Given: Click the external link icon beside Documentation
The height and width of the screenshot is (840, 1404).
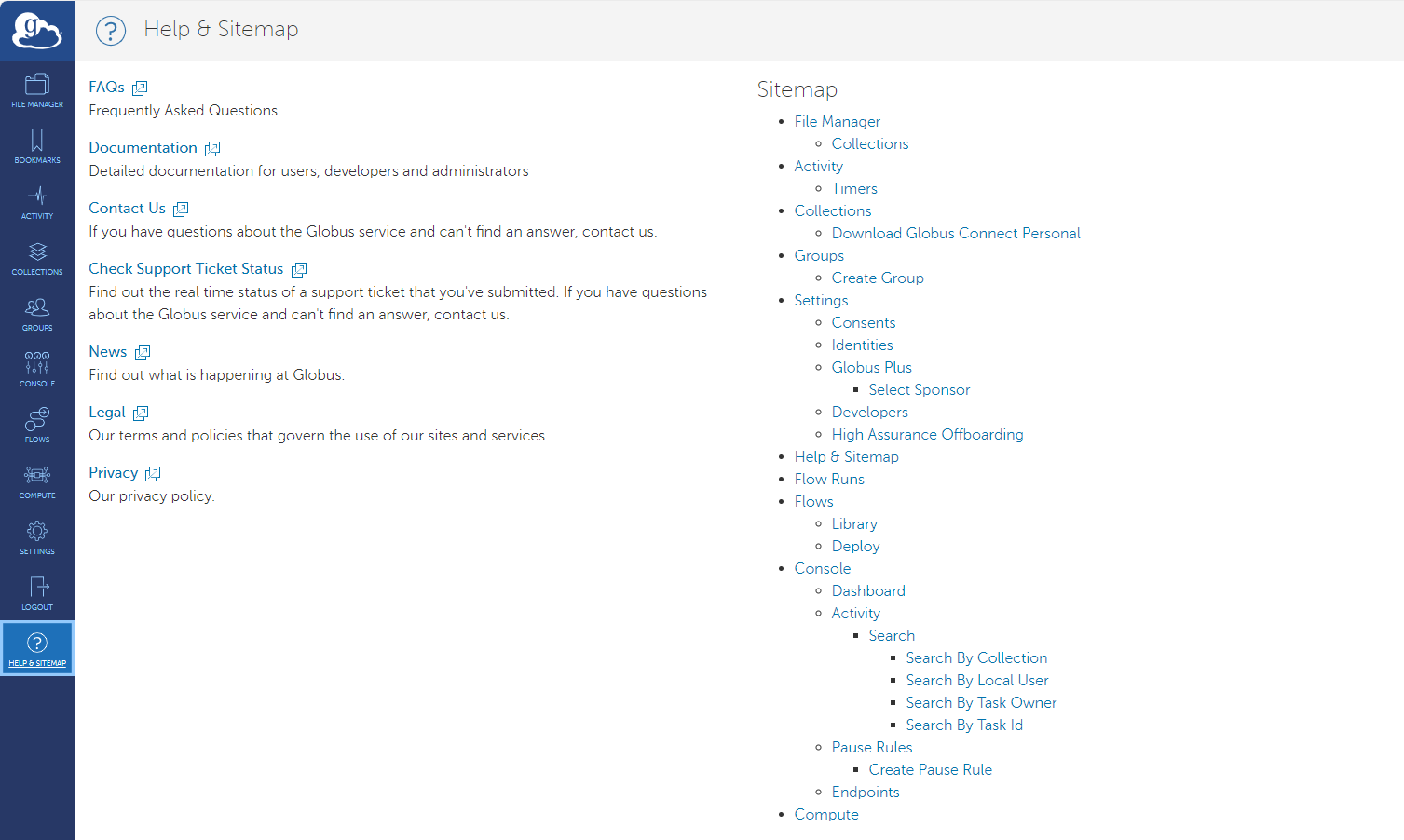Looking at the screenshot, I should tap(212, 149).
